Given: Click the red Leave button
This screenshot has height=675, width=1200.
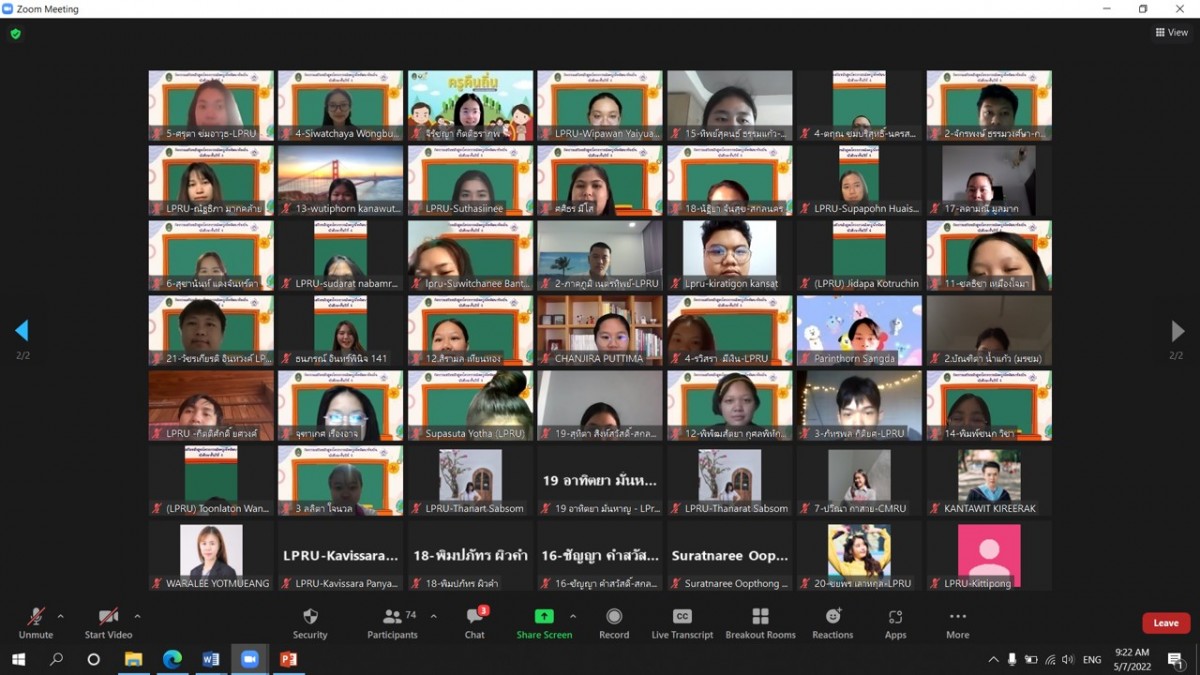Looking at the screenshot, I should click(x=1165, y=623).
